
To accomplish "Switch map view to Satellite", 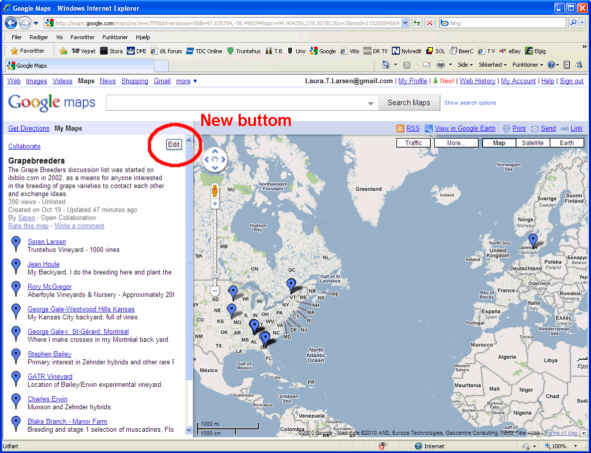I will tap(533, 143).
